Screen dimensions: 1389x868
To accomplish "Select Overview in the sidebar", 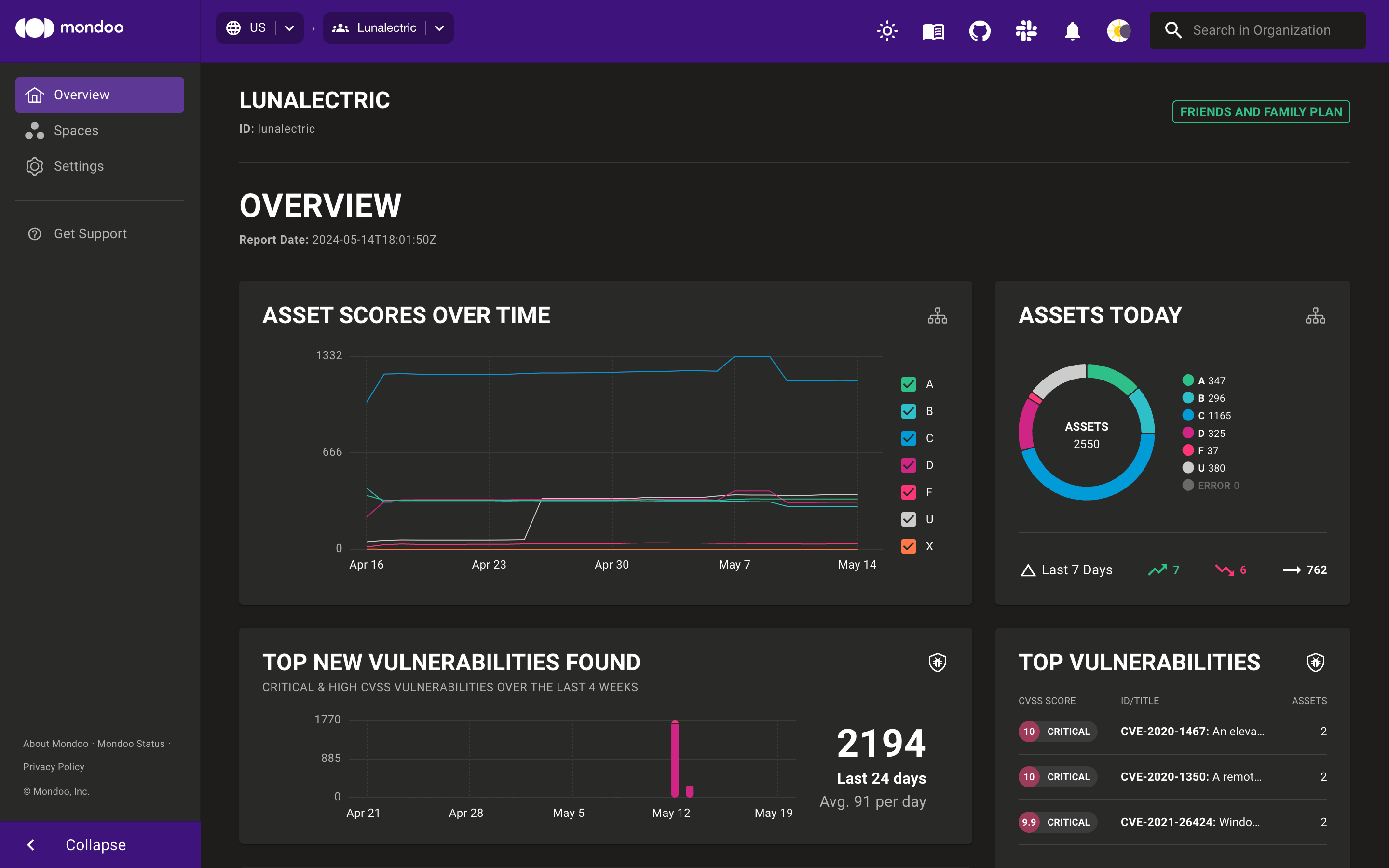I will (x=100, y=95).
